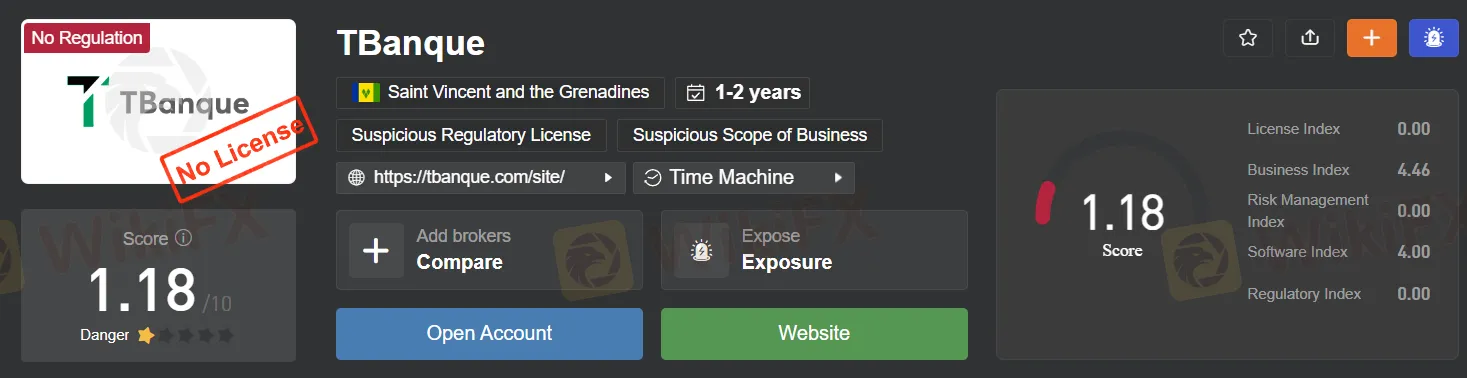Open the https://tbanque.com/site/ link
Screen dimensions: 1467x378
[469, 178]
